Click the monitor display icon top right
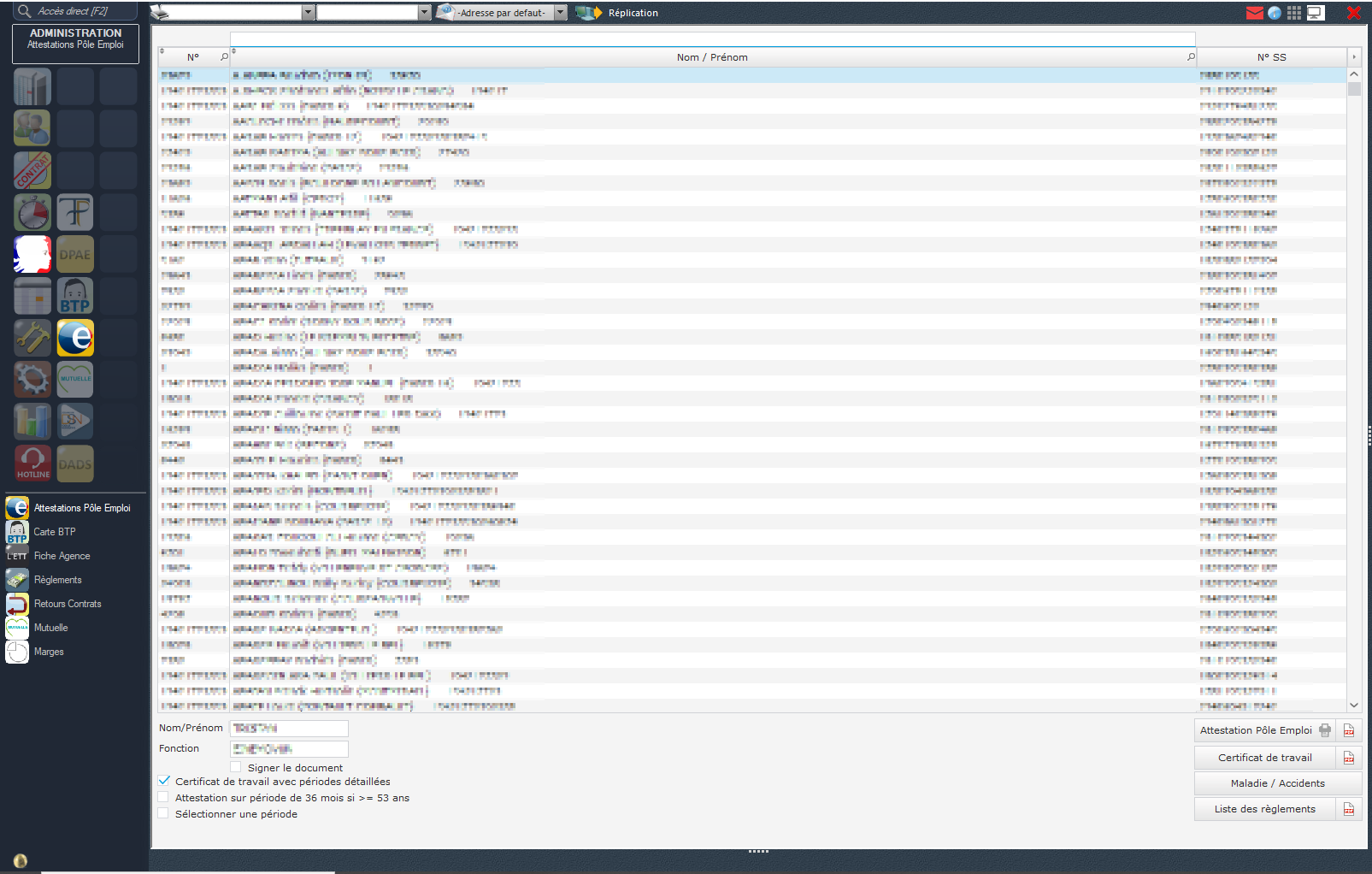1372x874 pixels. 1315,13
